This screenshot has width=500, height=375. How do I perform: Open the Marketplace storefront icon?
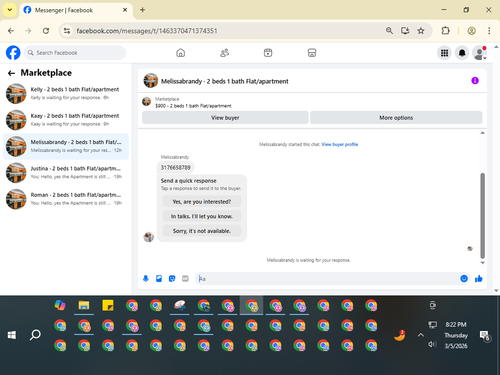tap(312, 53)
